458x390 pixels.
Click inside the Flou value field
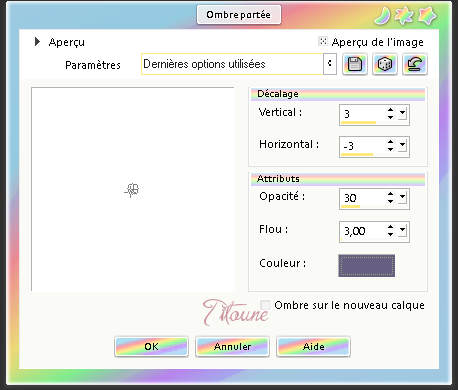pyautogui.click(x=363, y=231)
